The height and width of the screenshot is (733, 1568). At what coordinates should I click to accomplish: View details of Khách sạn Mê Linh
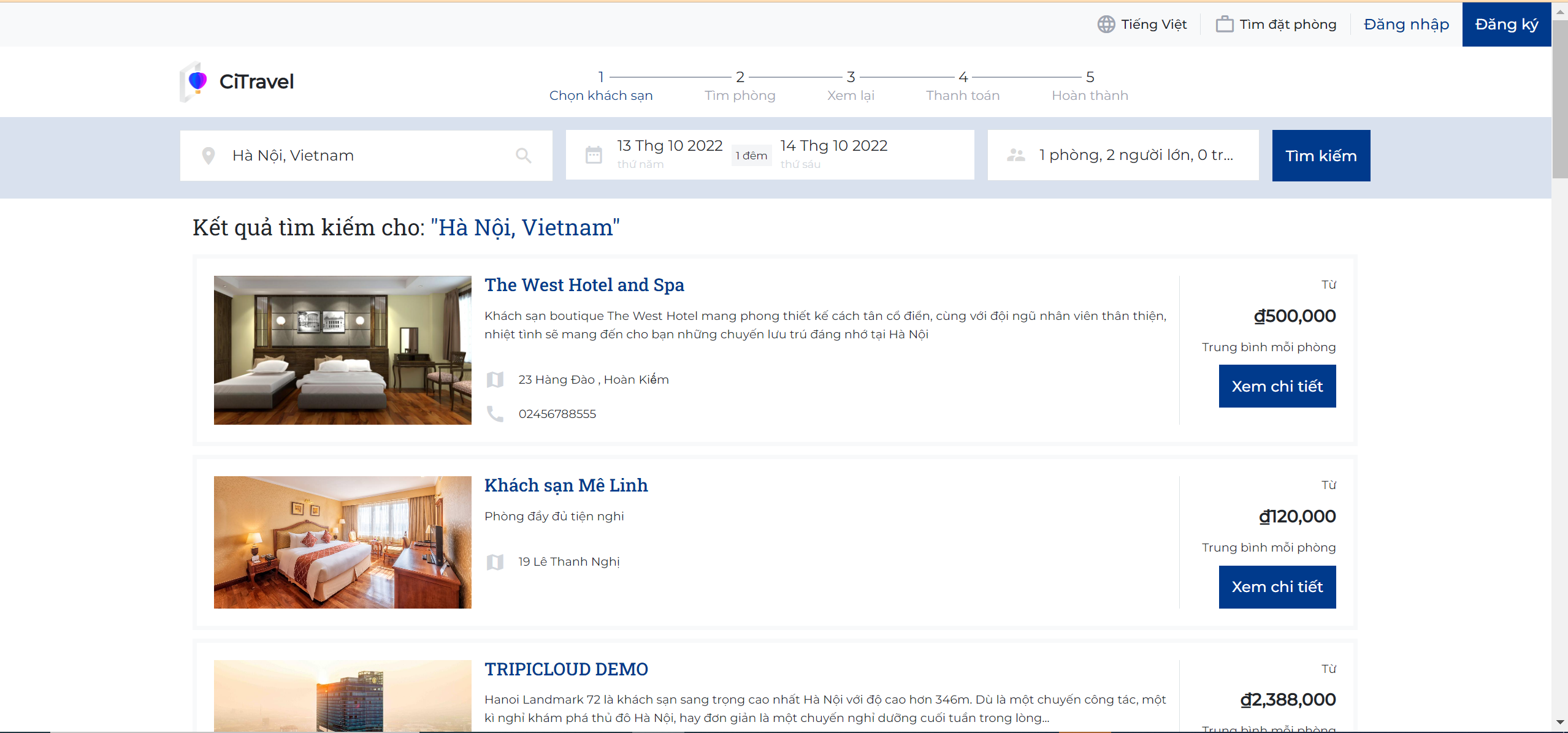1277,587
